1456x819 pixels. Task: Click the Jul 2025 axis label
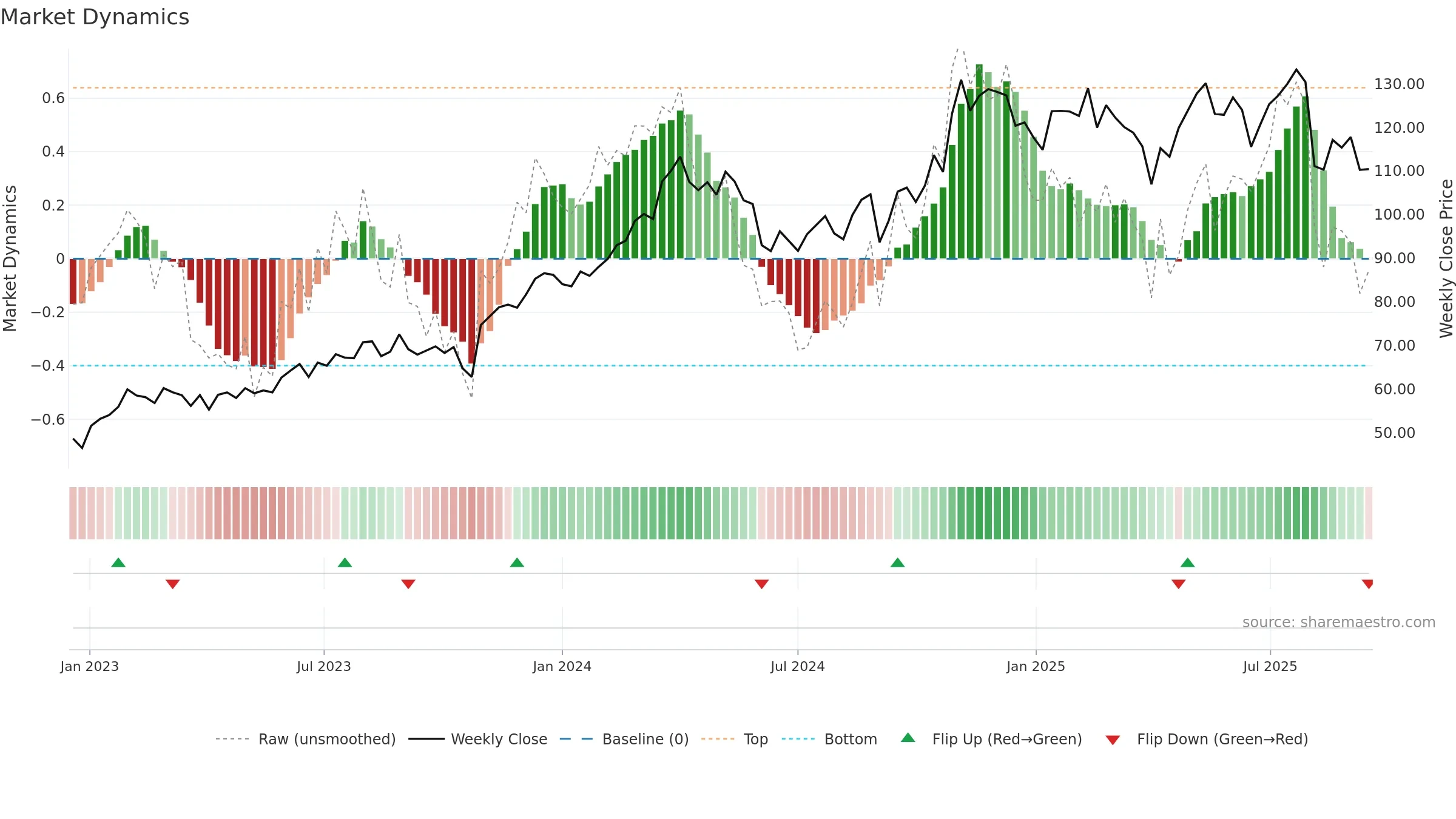(1270, 666)
